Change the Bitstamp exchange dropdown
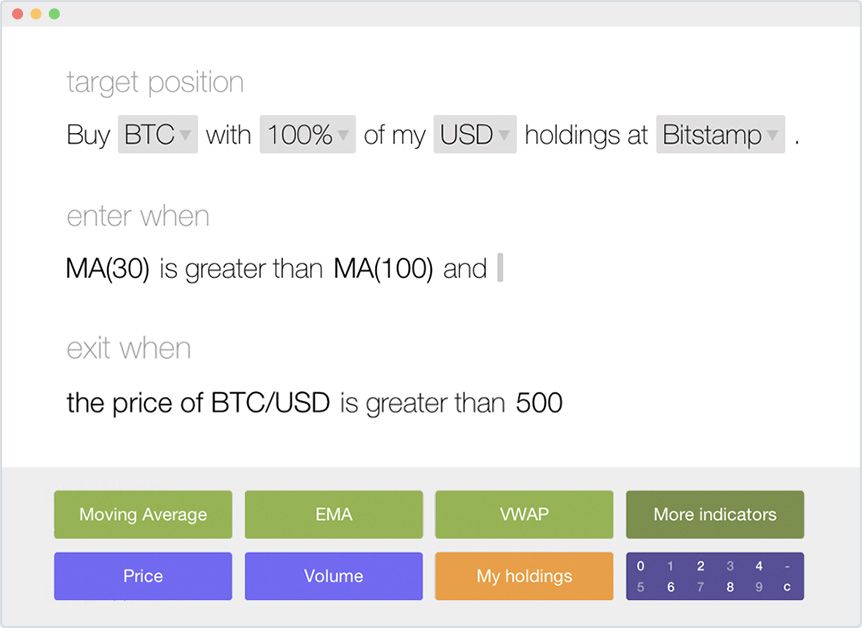 pos(720,134)
